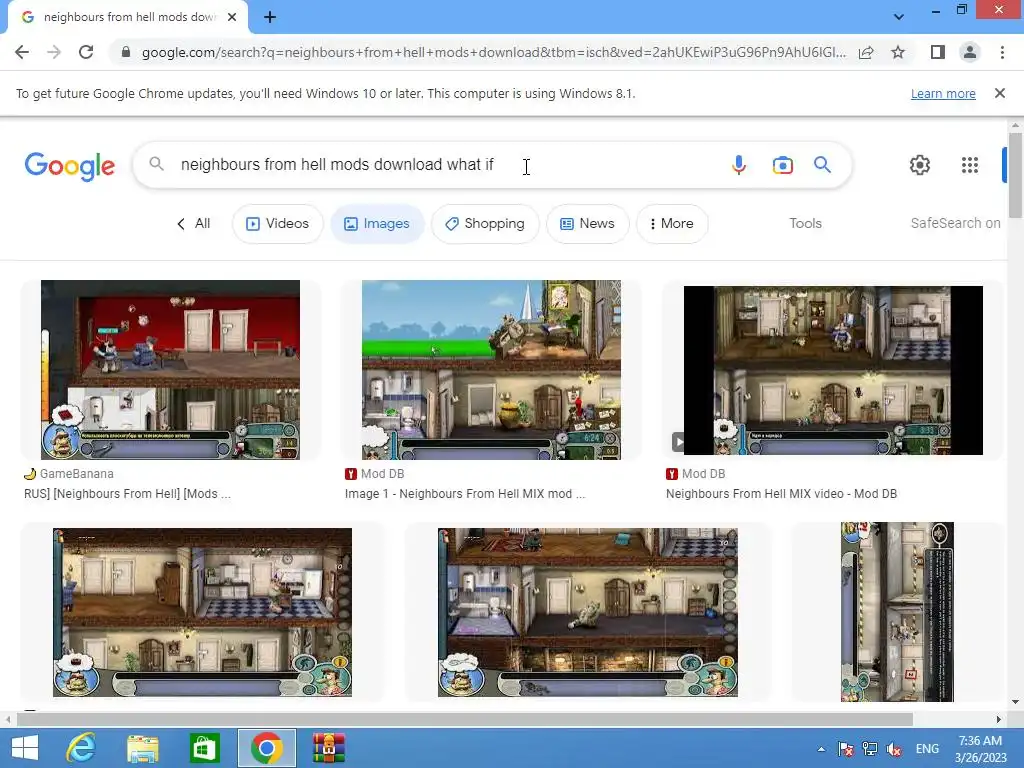Open the Action Center flag icon
Screen dimensions: 1024x768
tap(846, 749)
